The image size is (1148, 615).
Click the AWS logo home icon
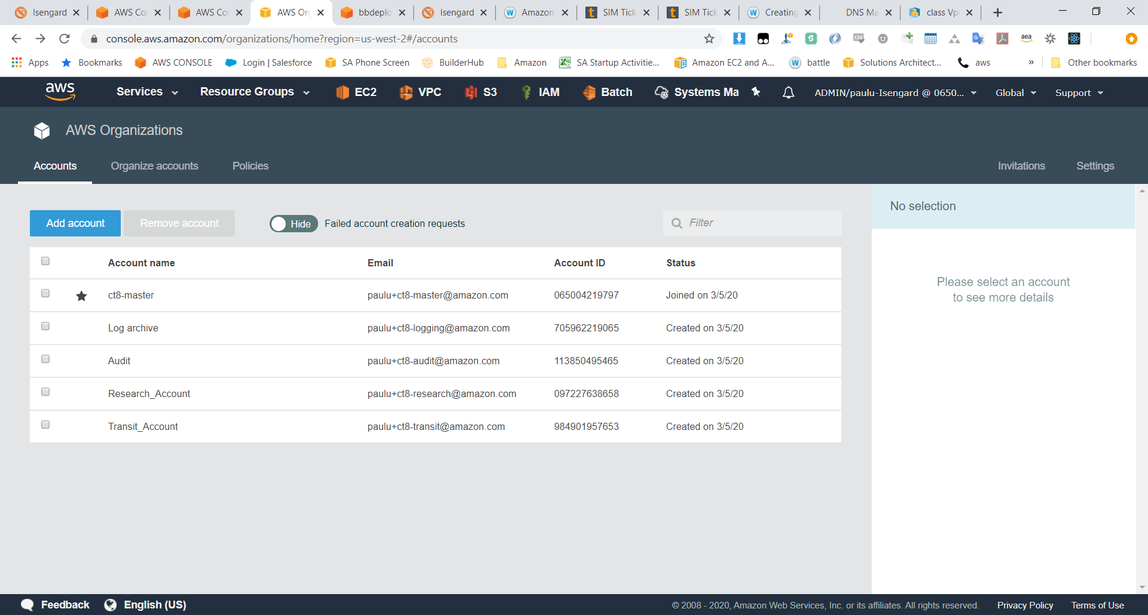click(x=60, y=92)
